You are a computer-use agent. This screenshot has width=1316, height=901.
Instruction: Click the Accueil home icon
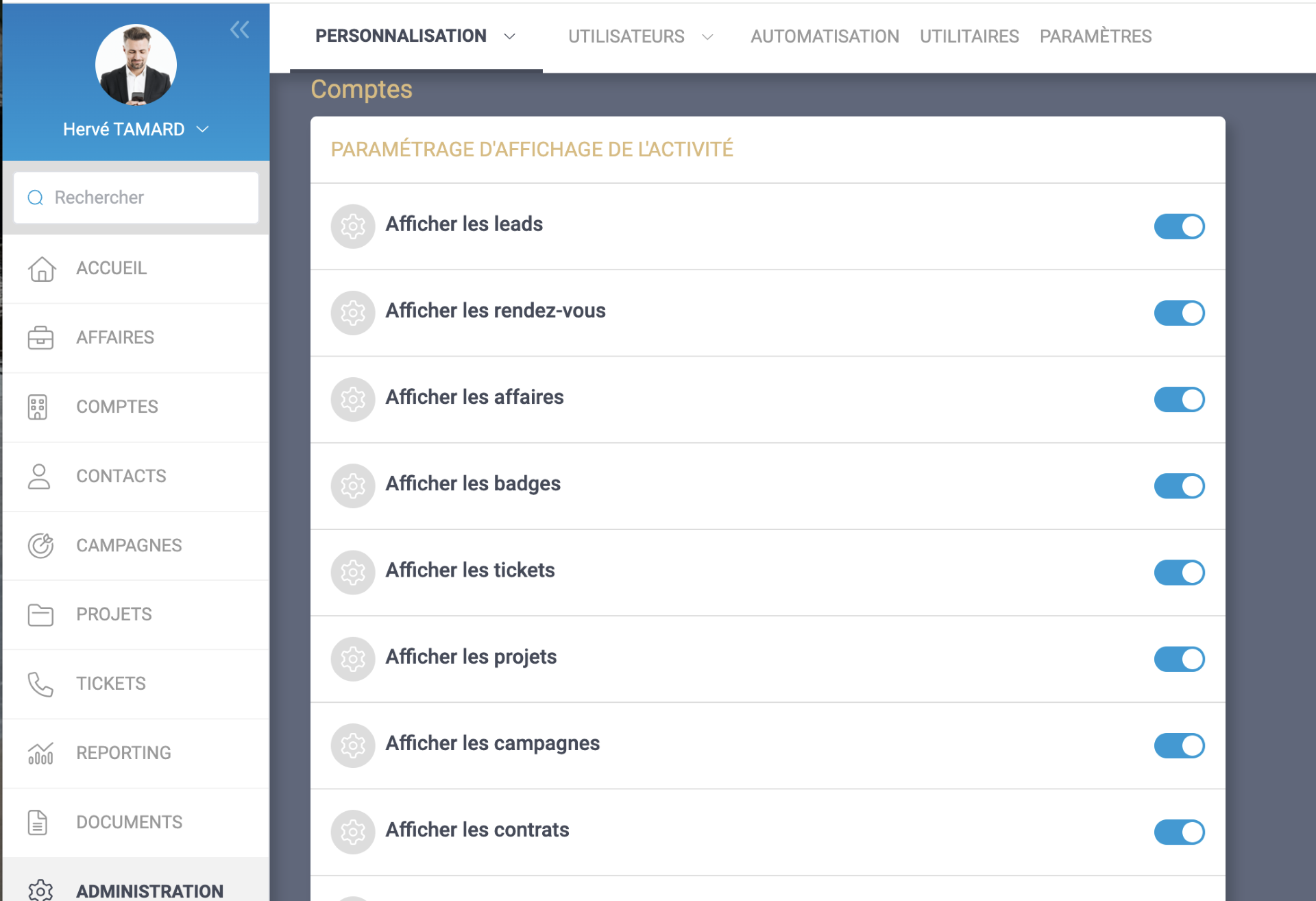tap(41, 269)
